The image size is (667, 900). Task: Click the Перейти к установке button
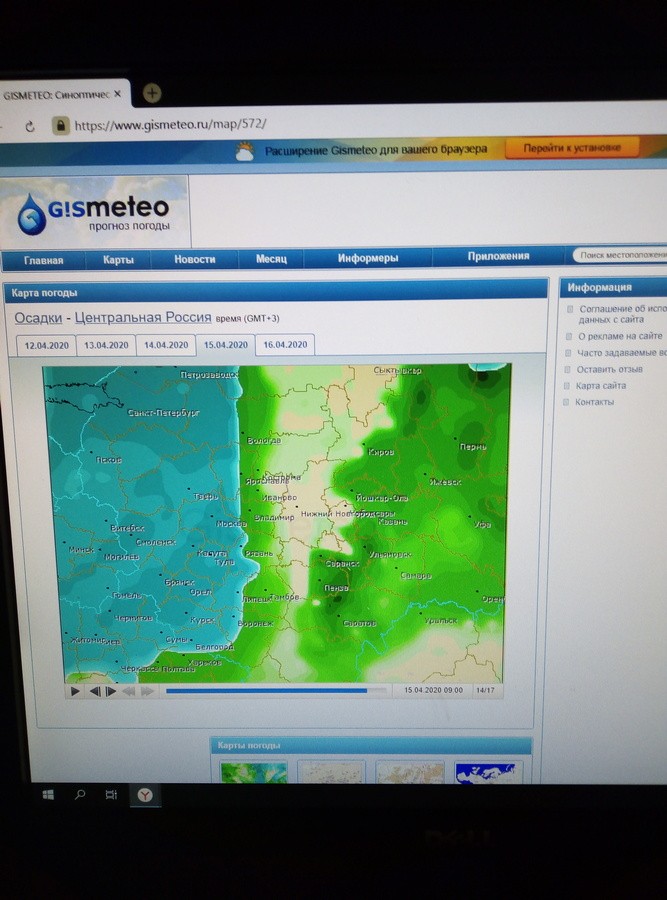pyautogui.click(x=570, y=148)
